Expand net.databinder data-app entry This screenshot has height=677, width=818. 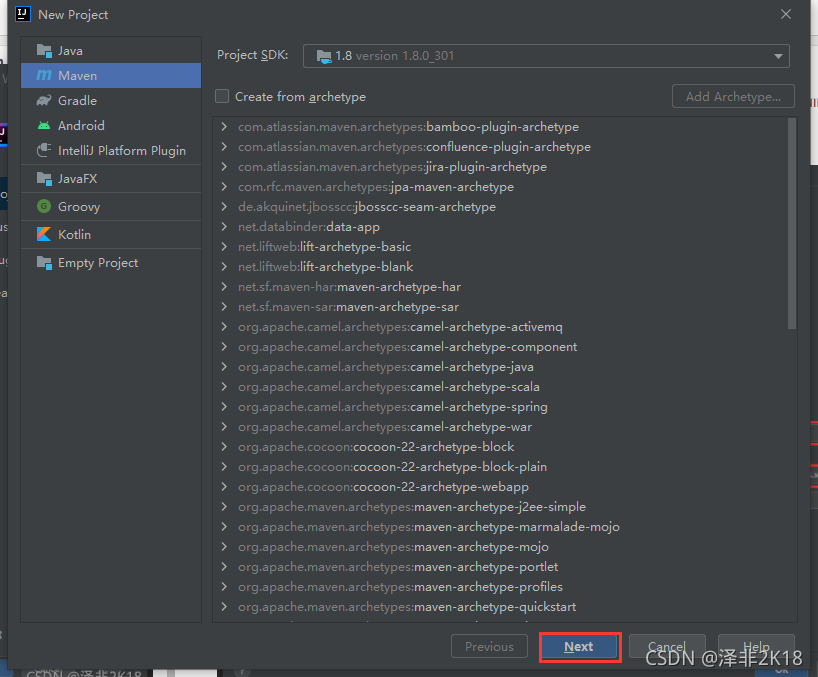coord(224,226)
